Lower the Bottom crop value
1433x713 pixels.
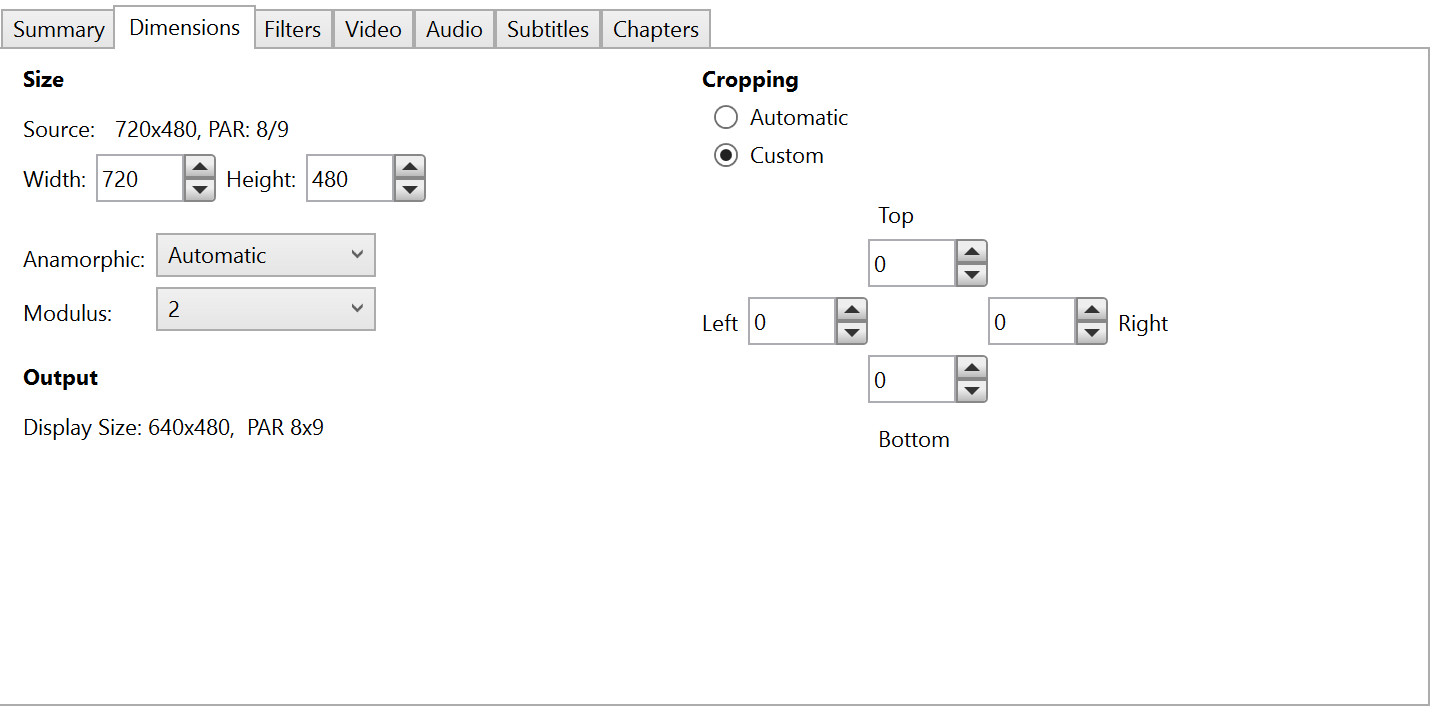tap(972, 391)
